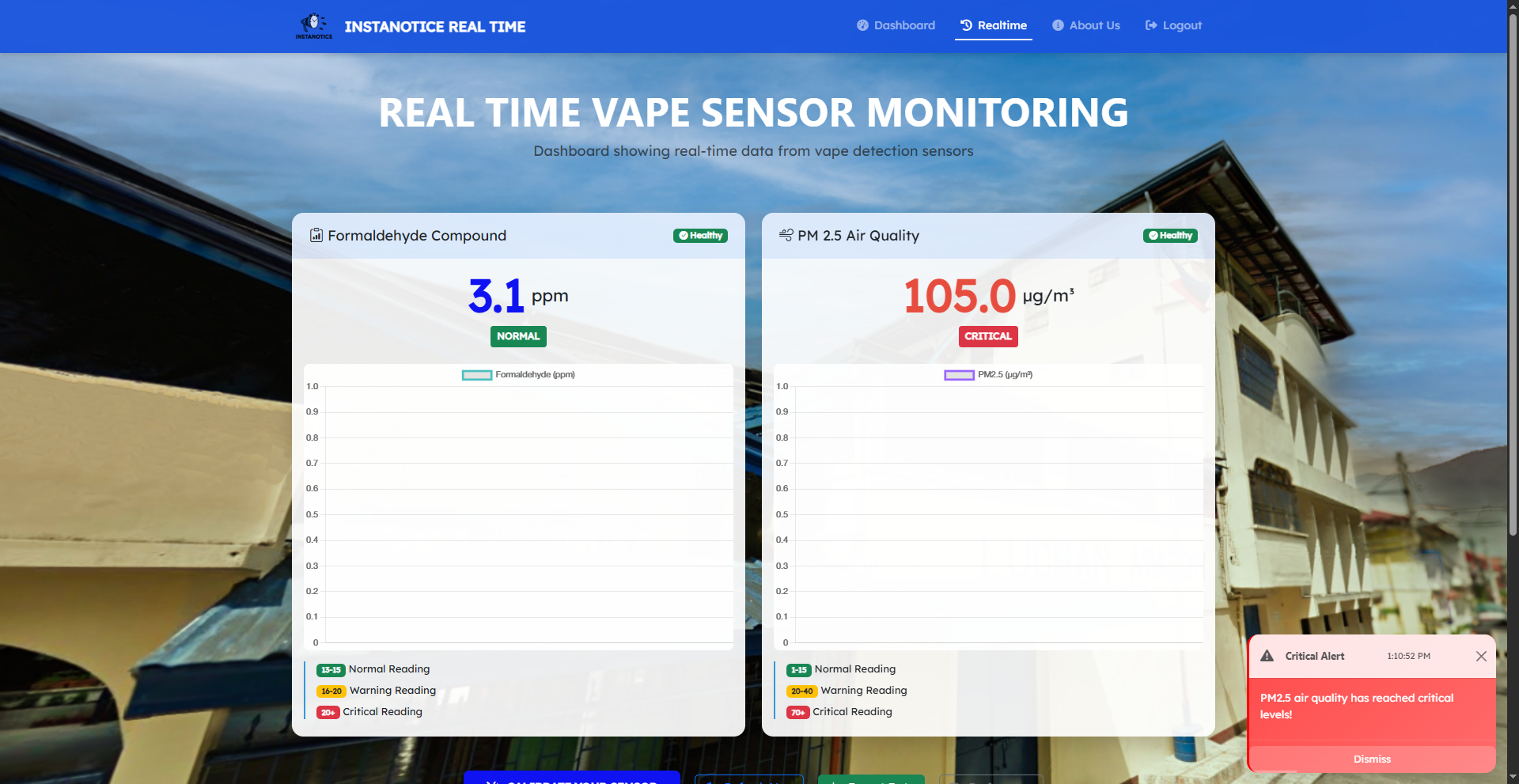Click the green NORMAL status badge
This screenshot has height=784, width=1519.
[518, 336]
